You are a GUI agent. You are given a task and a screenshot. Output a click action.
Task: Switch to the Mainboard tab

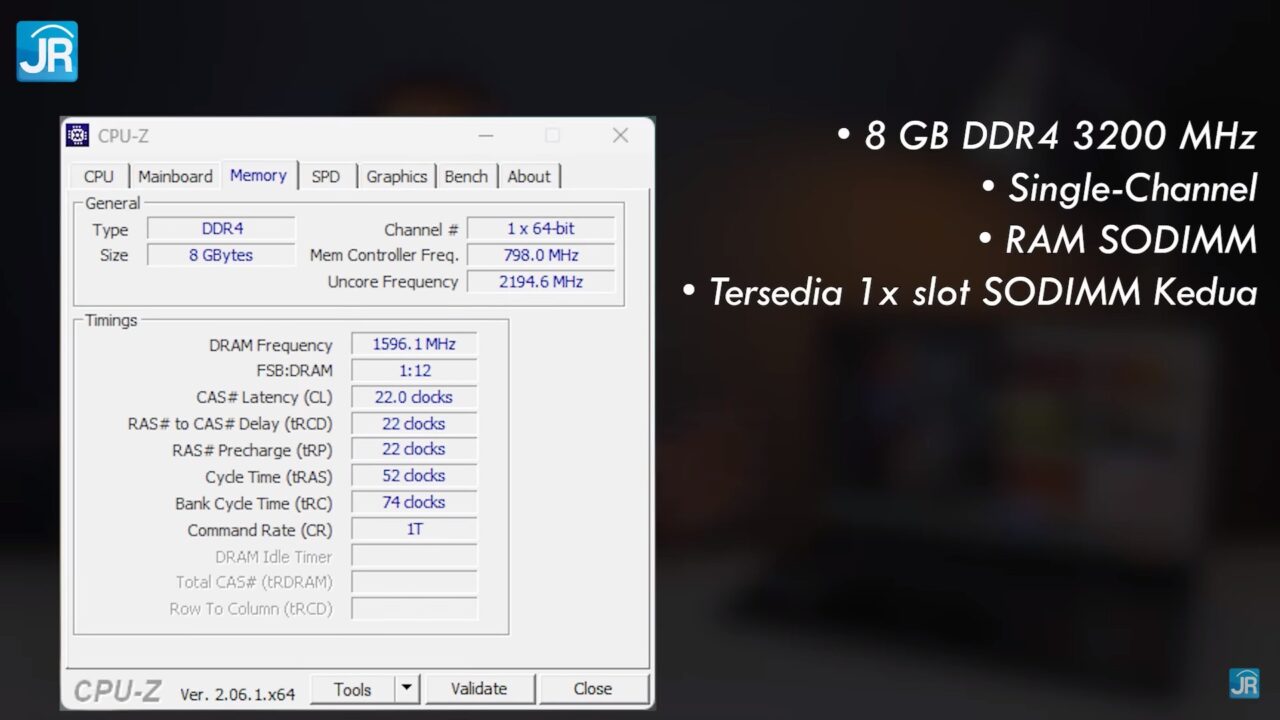point(175,176)
